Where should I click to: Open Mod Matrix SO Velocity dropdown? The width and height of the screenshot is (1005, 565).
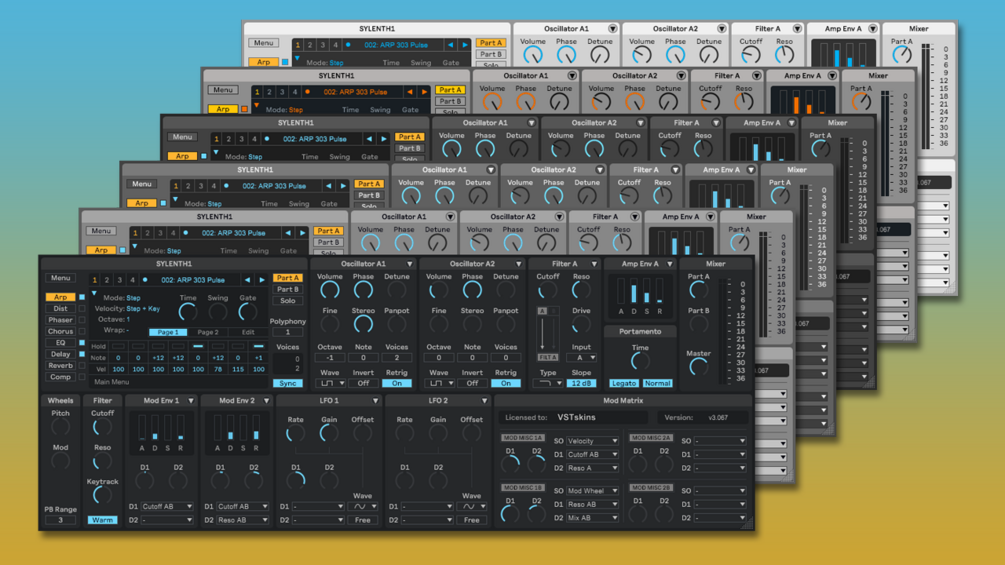click(592, 441)
